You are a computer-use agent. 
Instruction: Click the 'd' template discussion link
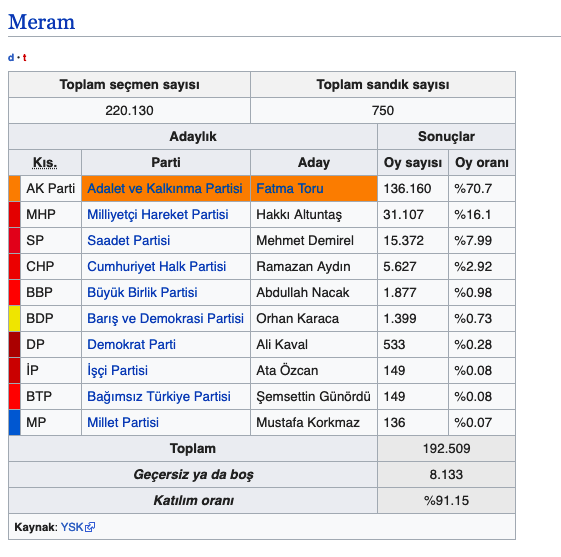coord(11,57)
